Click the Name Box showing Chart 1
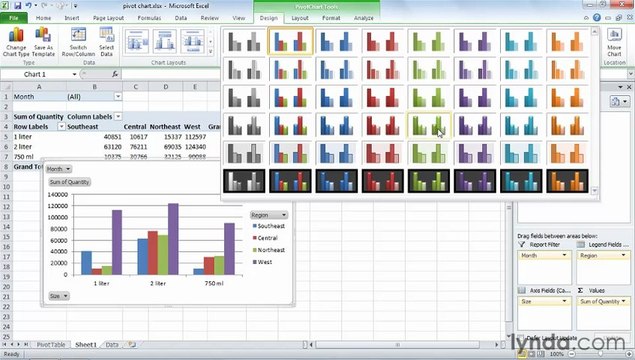 36,74
